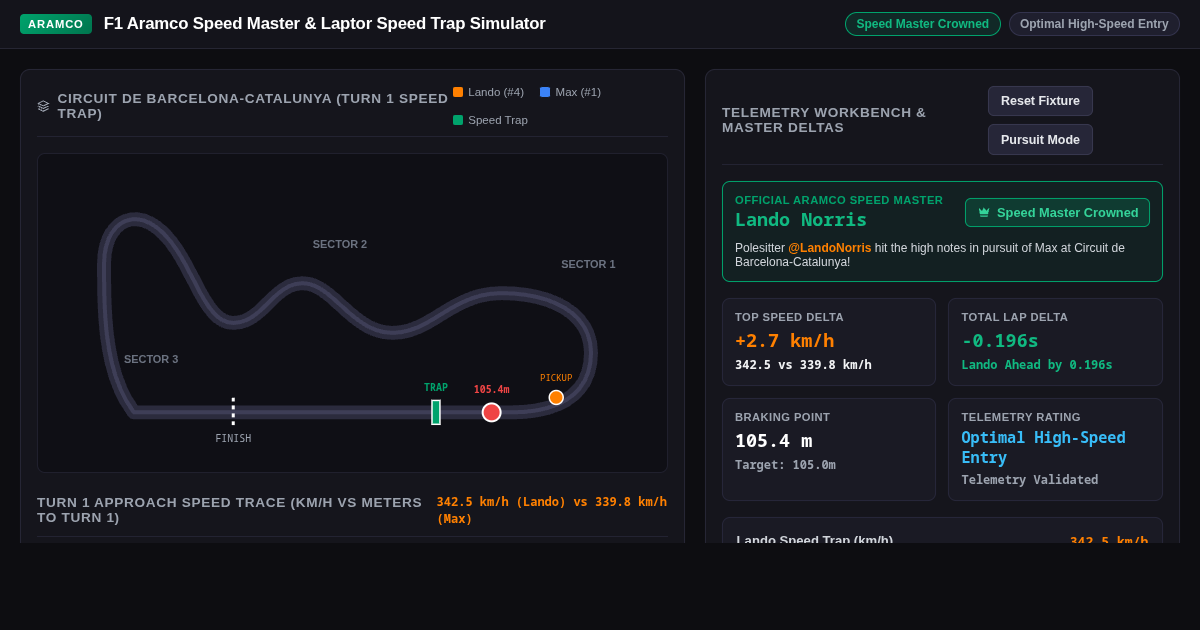Click the Turn 1 Approach Speed Trace heading
The image size is (1200, 630).
click(x=230, y=510)
